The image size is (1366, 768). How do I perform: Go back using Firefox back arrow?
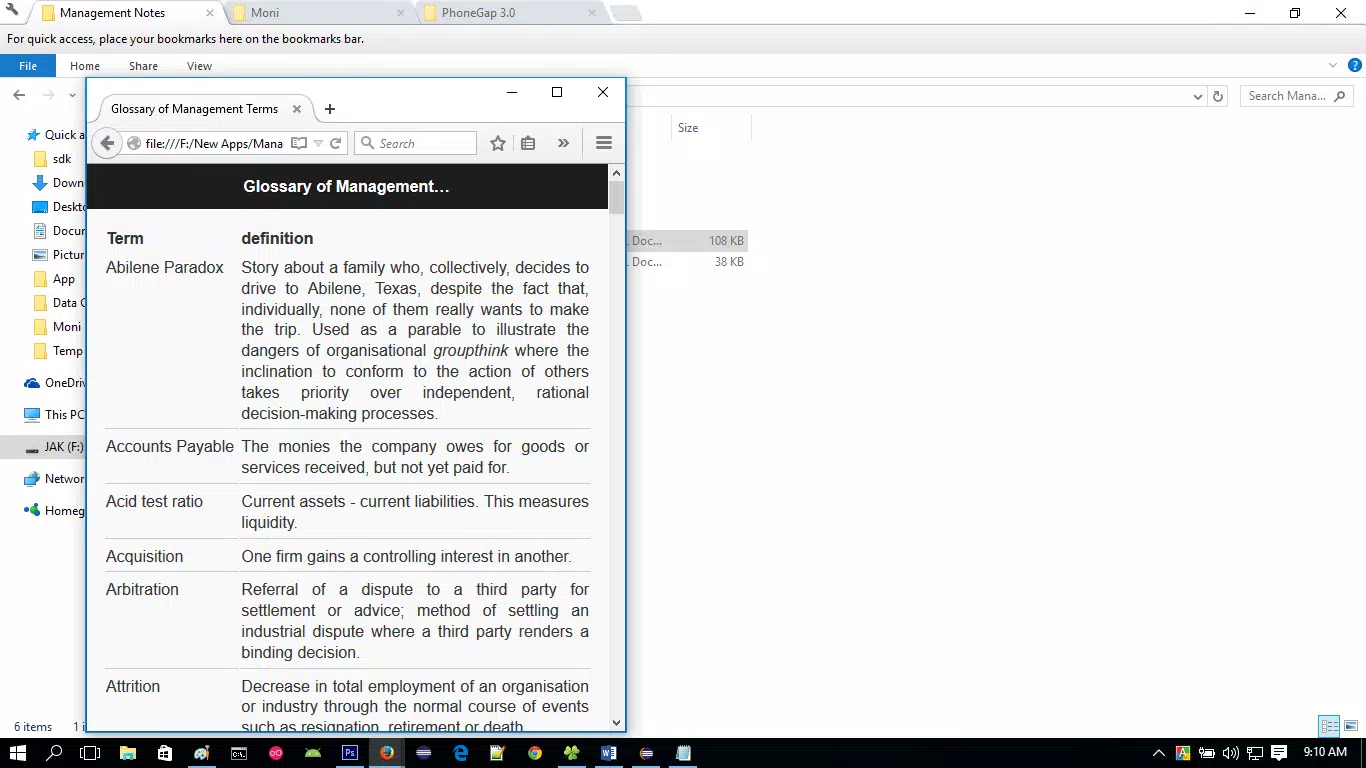pyautogui.click(x=107, y=143)
